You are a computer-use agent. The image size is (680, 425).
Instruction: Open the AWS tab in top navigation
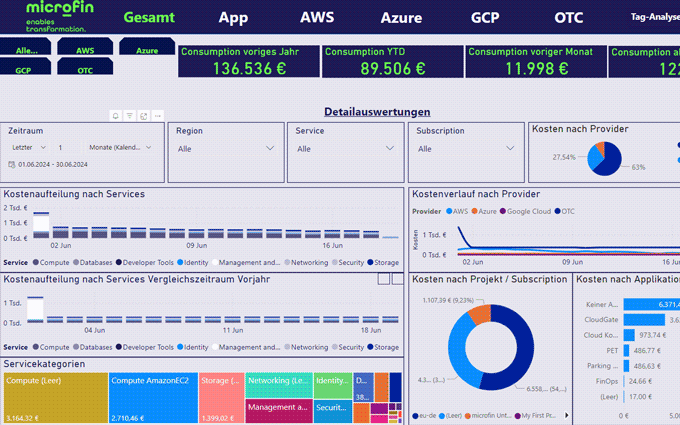click(x=317, y=17)
